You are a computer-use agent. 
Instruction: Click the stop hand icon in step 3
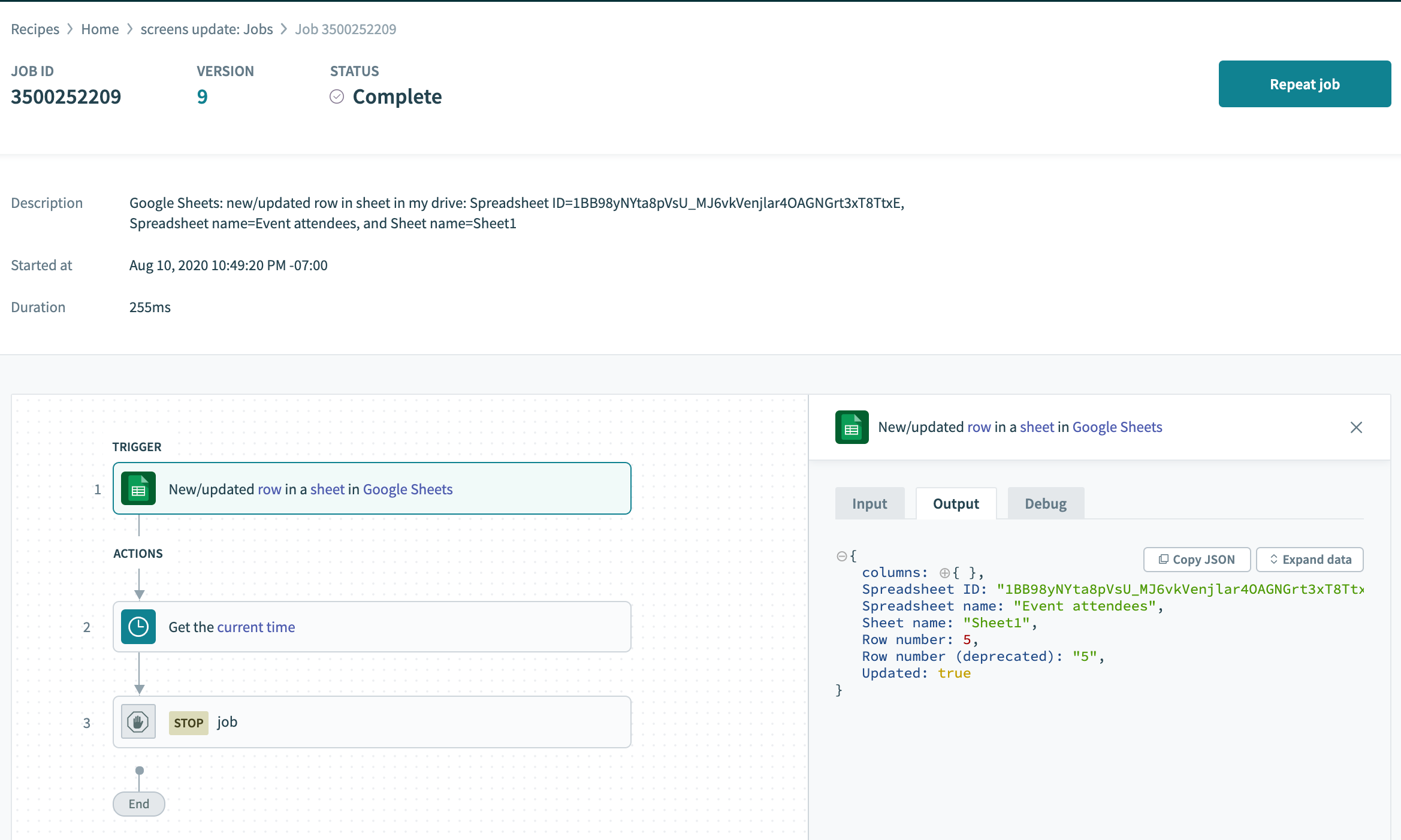pos(138,722)
